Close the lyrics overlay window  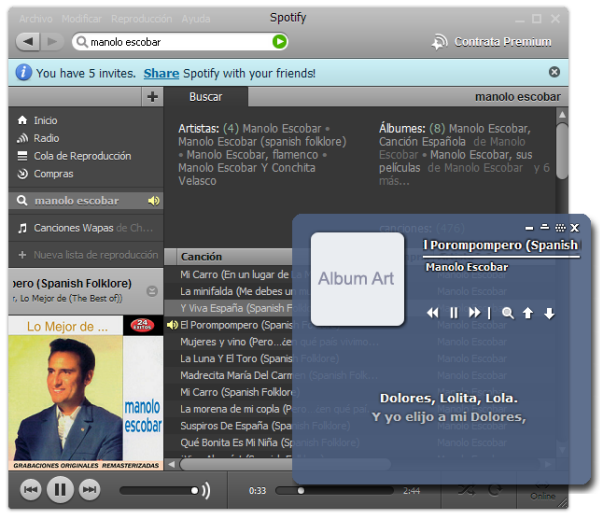pos(574,228)
